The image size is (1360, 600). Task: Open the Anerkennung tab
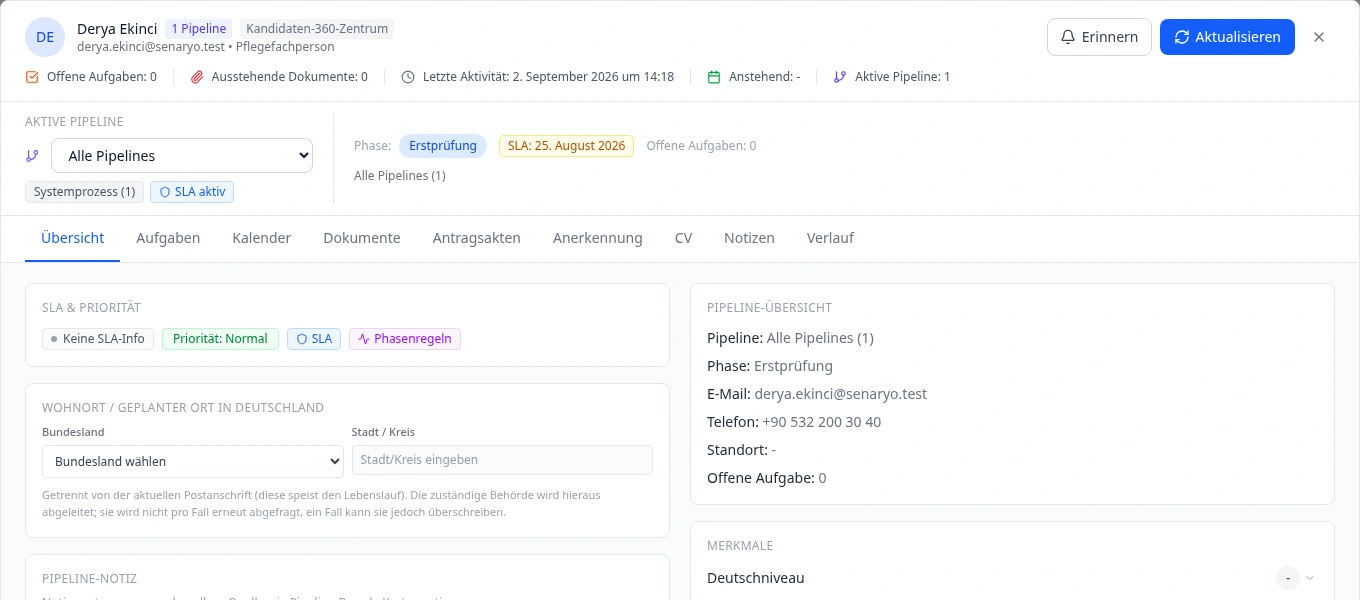click(598, 238)
